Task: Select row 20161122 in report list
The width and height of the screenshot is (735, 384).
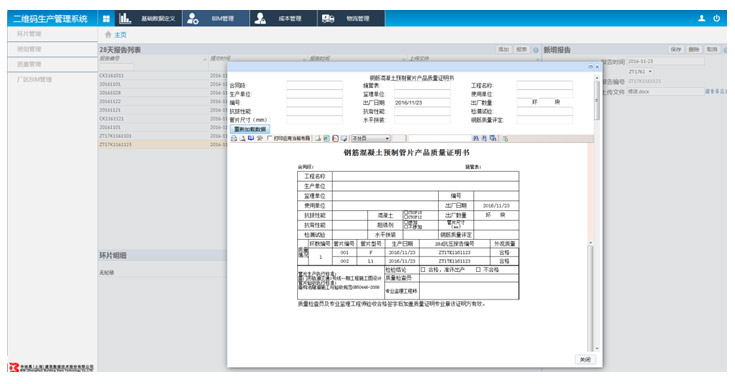Action: (162, 101)
